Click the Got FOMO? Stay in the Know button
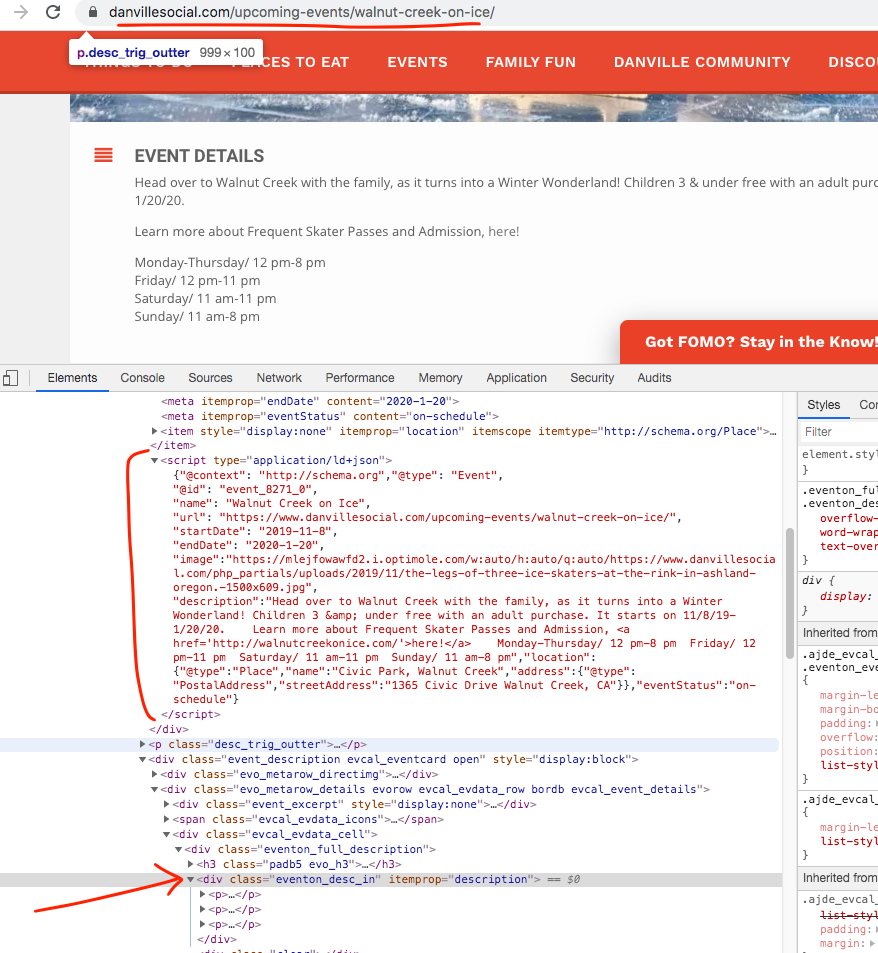 [760, 341]
